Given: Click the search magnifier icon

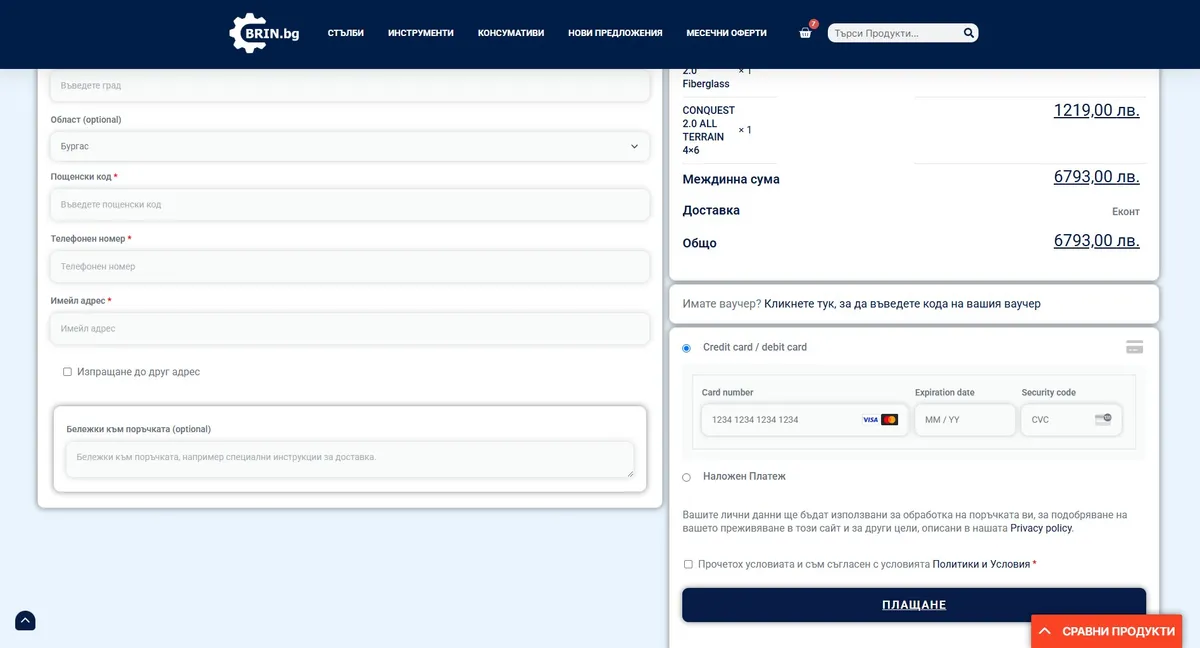Looking at the screenshot, I should click(x=968, y=33).
